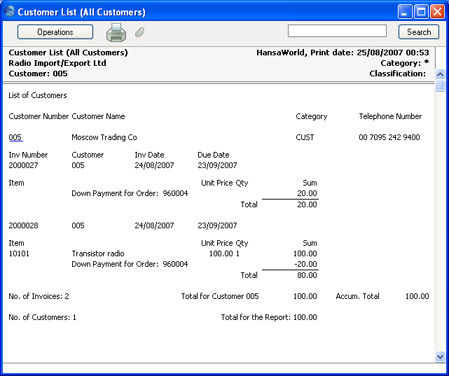Open customer number 005 link
The image size is (449, 376).
click(x=15, y=137)
